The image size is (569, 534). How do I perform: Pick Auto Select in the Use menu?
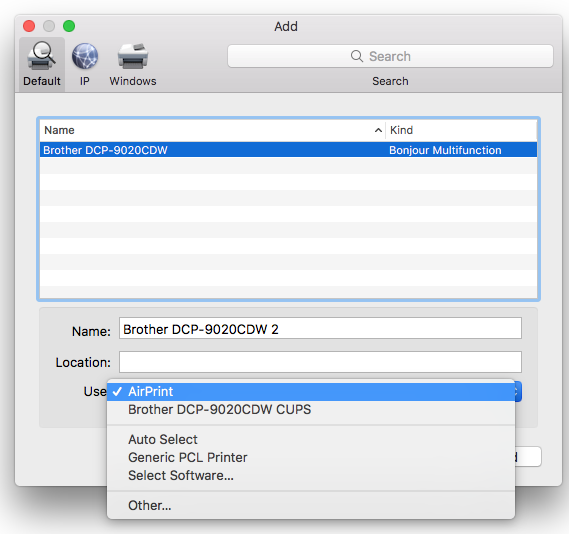coord(311,439)
